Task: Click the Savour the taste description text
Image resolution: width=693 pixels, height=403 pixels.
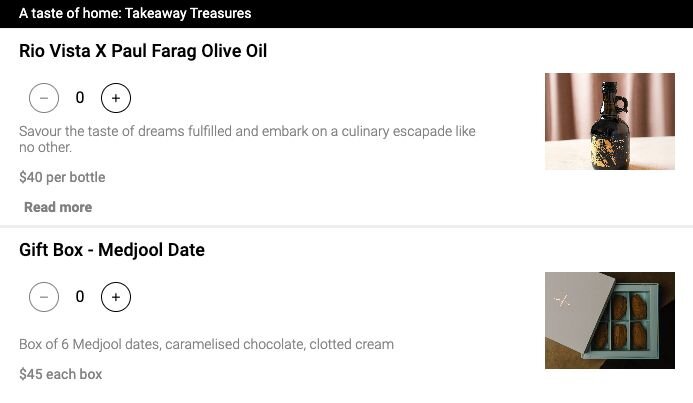Action: click(x=247, y=139)
